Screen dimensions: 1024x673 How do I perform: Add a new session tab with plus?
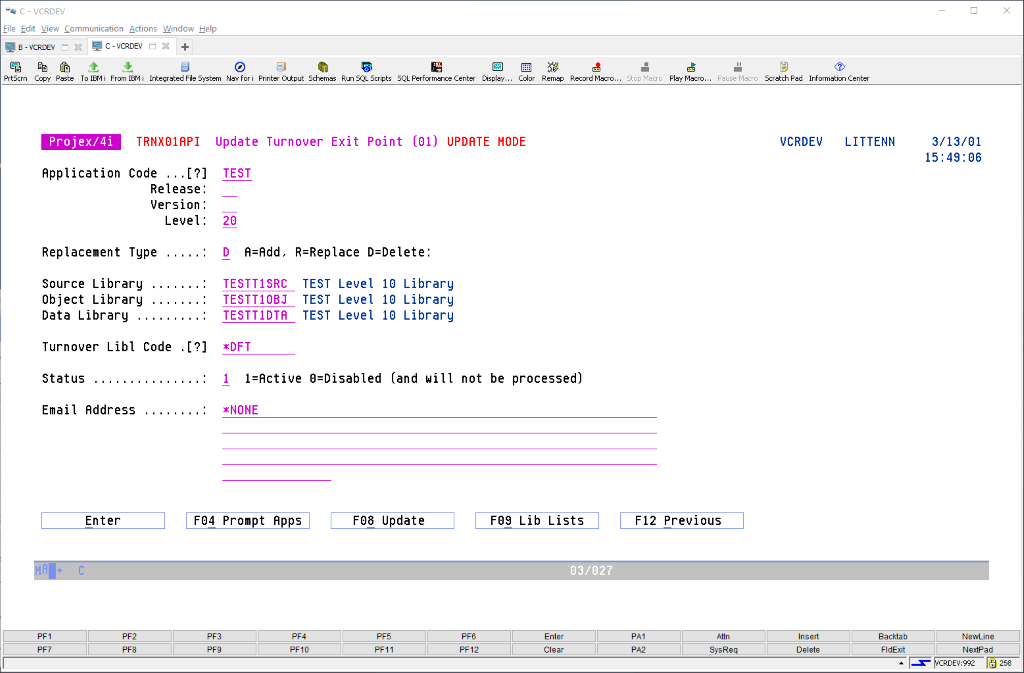tap(185, 47)
